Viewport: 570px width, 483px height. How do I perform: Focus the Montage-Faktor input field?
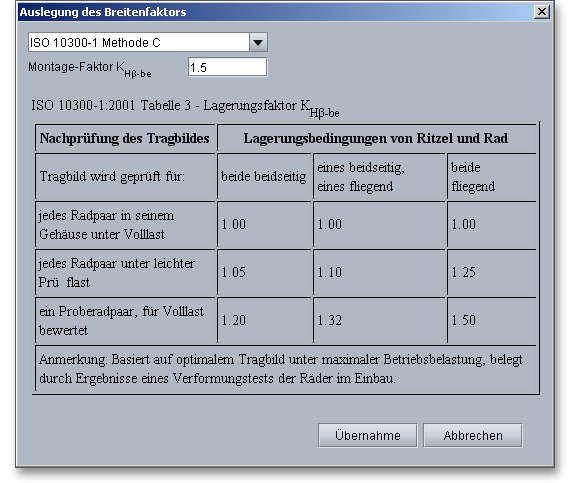[228, 67]
